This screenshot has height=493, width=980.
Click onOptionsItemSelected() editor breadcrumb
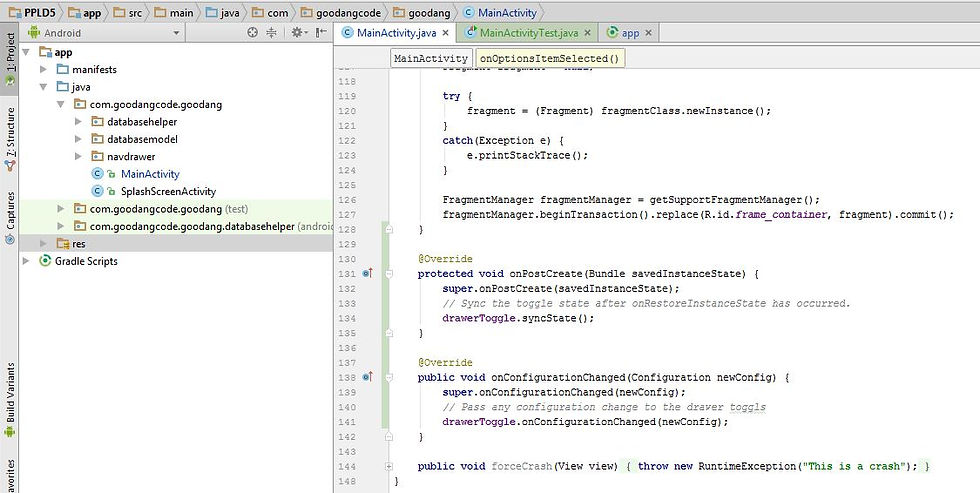coord(549,58)
